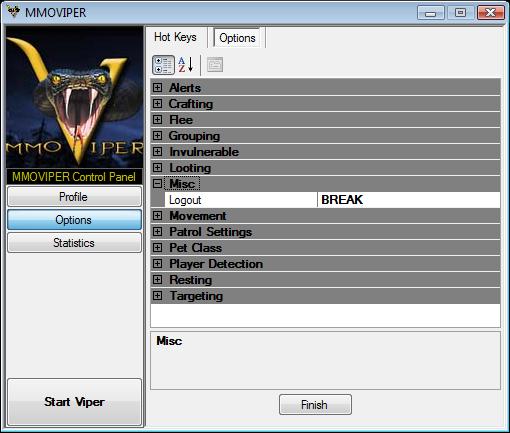The width and height of the screenshot is (510, 433).
Task: Open the Property Pages icon
Action: coord(215,65)
